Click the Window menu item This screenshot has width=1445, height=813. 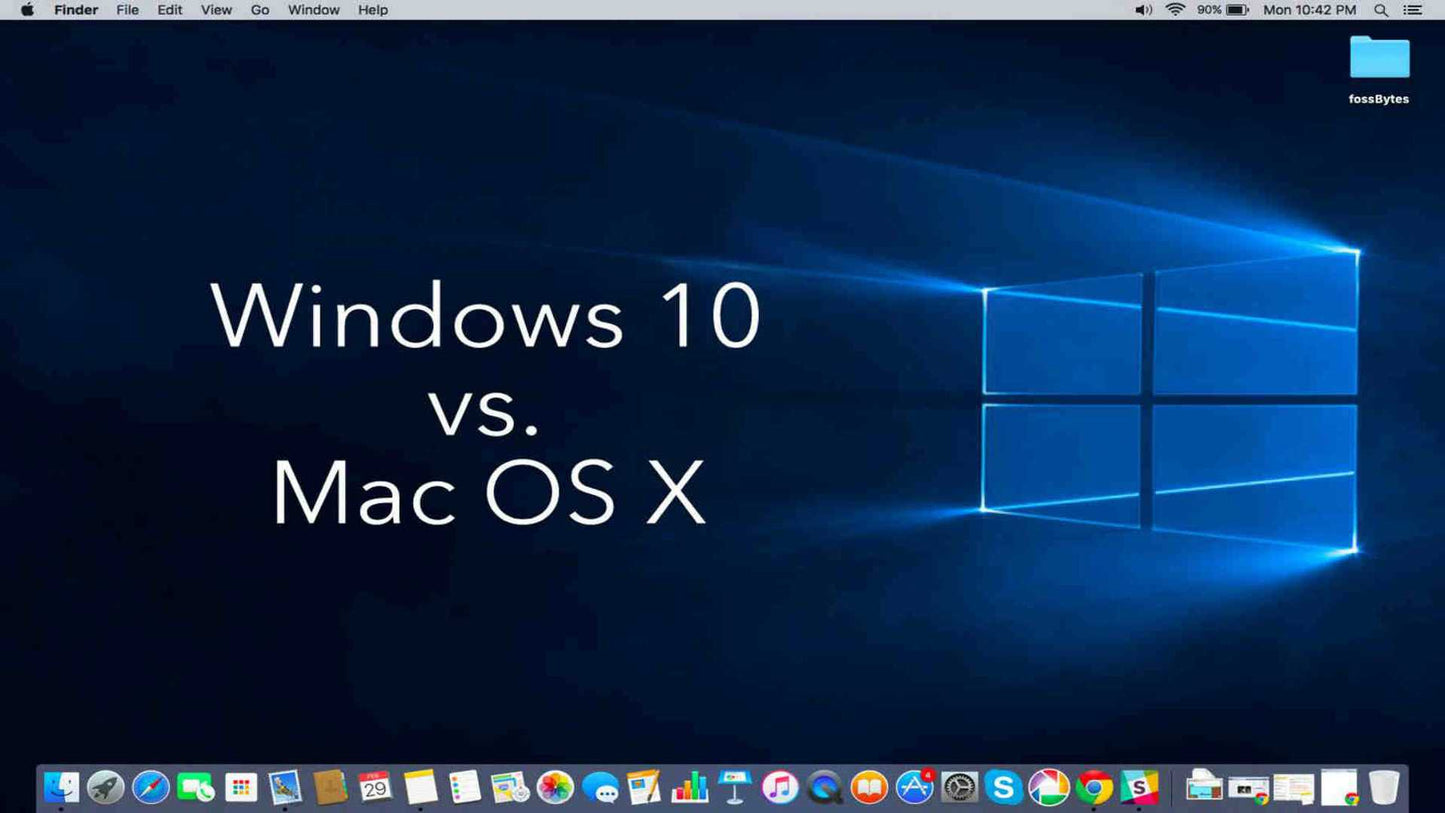click(313, 10)
